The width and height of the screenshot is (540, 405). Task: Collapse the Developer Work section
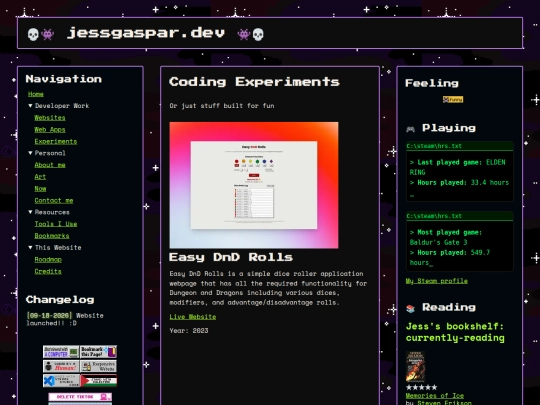click(58, 106)
